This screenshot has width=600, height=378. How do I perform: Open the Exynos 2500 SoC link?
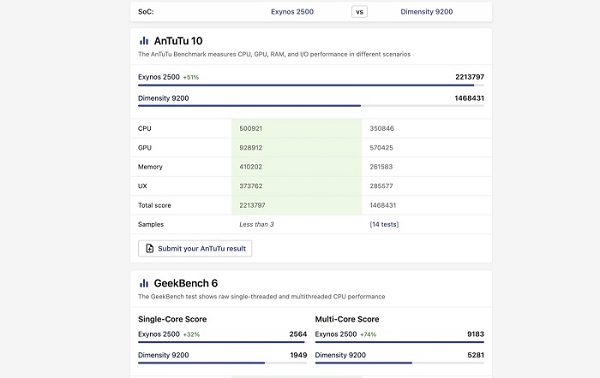pos(292,12)
